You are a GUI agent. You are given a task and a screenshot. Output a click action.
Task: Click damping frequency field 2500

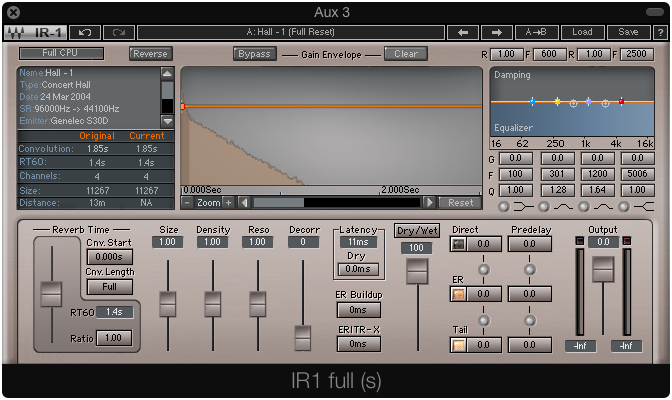point(636,54)
